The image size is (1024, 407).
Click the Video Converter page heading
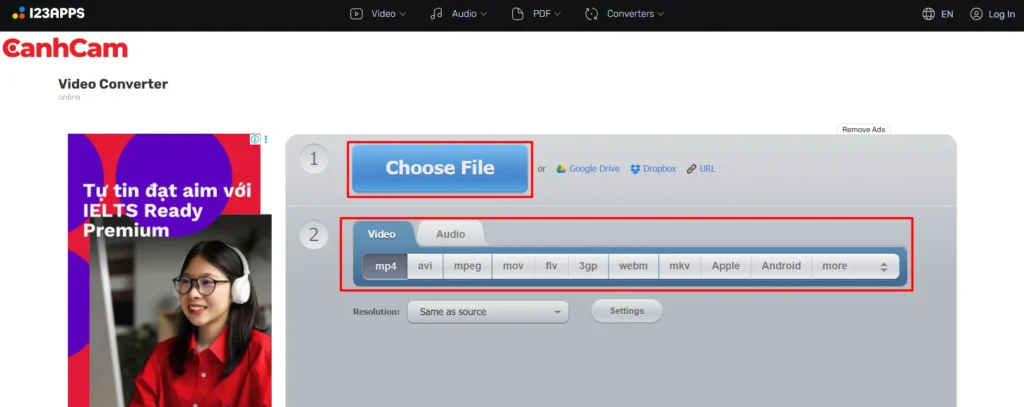pyautogui.click(x=113, y=84)
